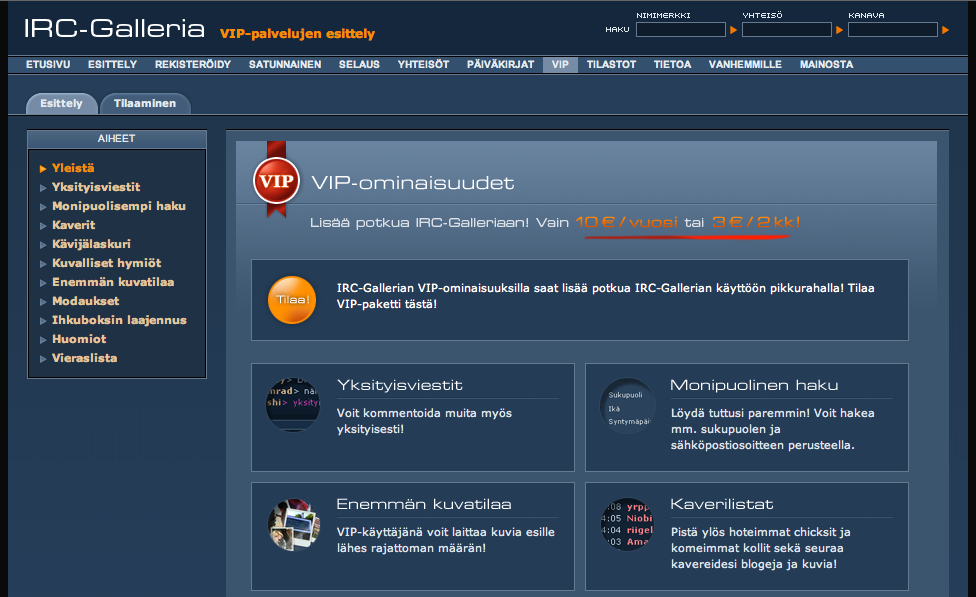Focus the Kanava search input
This screenshot has width=976, height=597.
point(892,30)
